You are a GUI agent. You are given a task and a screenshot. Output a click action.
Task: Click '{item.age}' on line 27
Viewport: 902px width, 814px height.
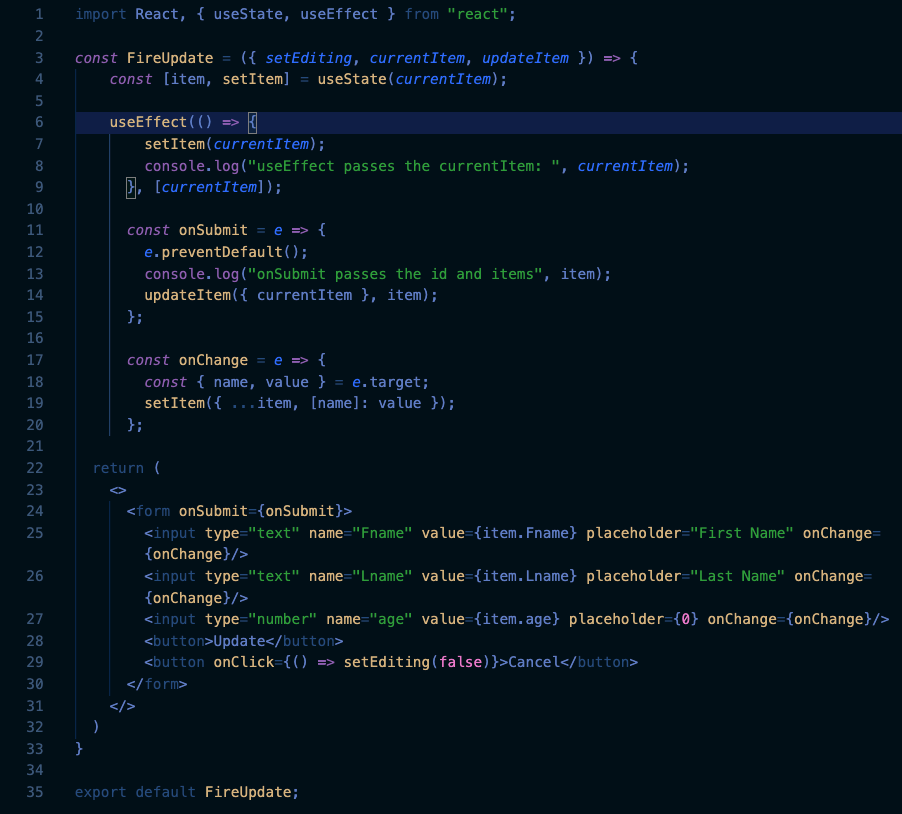(x=517, y=620)
